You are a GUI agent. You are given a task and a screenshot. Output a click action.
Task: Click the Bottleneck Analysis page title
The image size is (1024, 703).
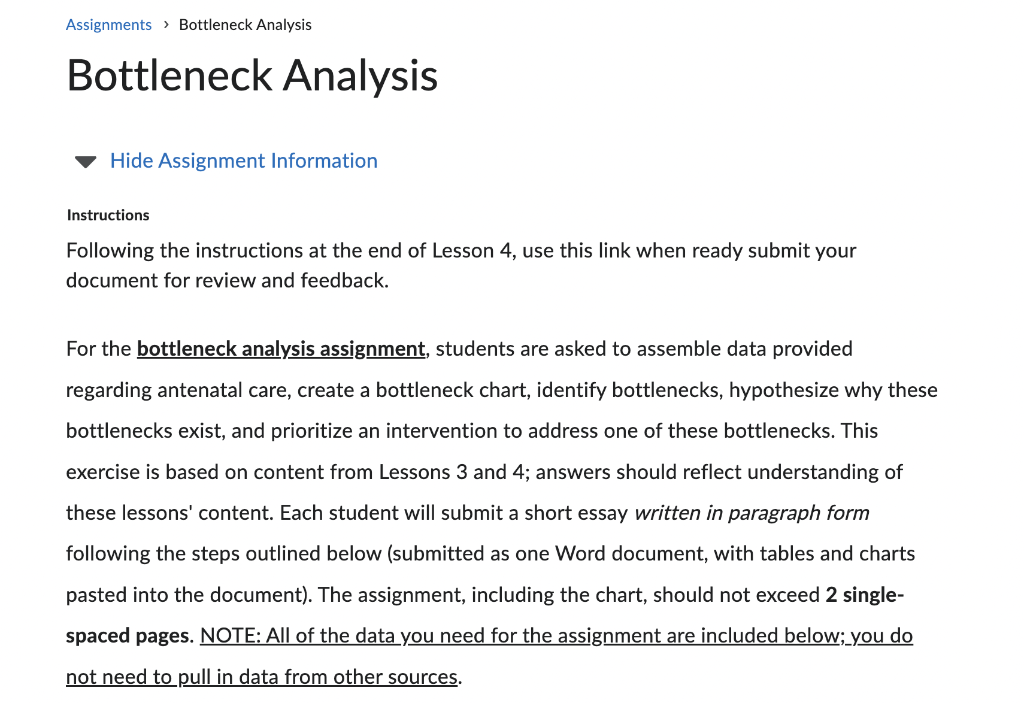tap(252, 75)
